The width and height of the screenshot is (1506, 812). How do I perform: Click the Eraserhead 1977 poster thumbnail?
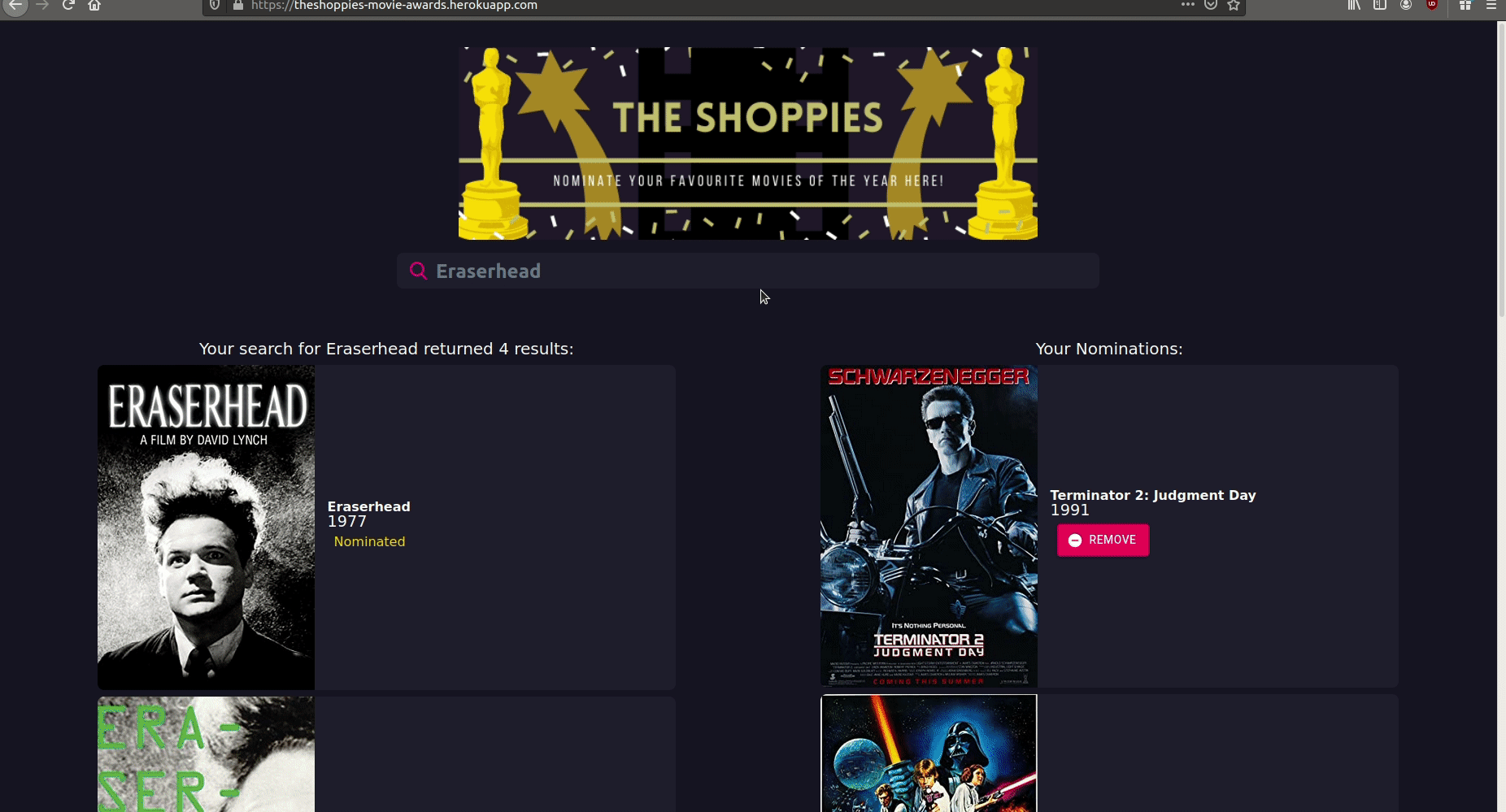pos(206,528)
